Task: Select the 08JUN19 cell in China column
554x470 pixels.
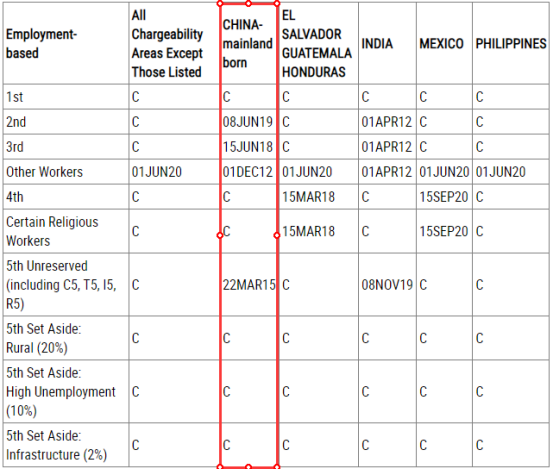Action: (248, 122)
